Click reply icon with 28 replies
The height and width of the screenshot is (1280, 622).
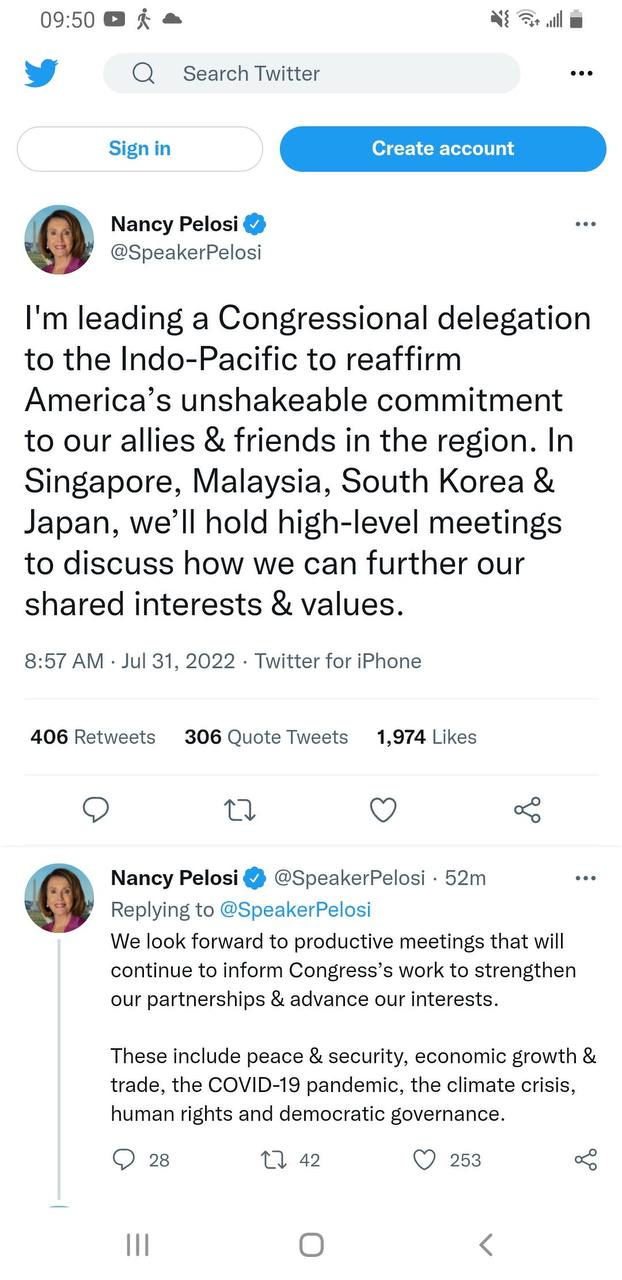click(x=140, y=1159)
